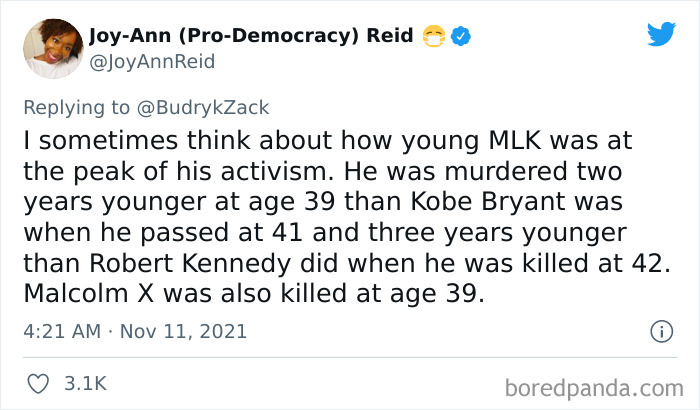Click the mask emoji beside the name
Screen dimensions: 700x410
coord(433,36)
